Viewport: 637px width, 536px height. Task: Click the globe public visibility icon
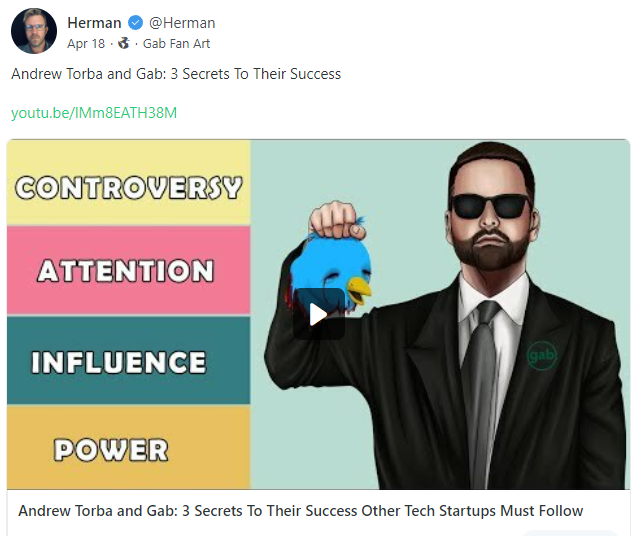pyautogui.click(x=124, y=43)
